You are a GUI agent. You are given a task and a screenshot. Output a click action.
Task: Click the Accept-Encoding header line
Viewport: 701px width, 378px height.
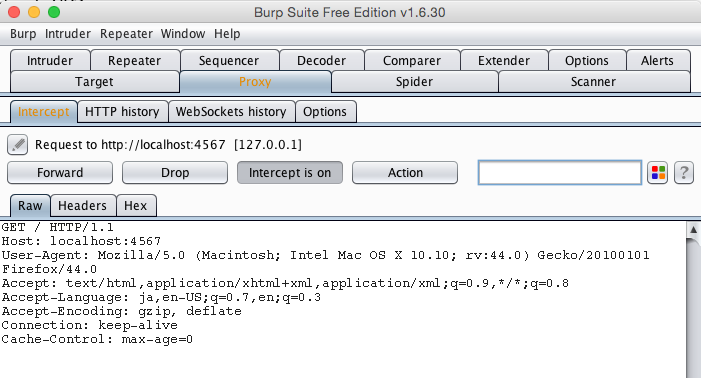coord(122,311)
